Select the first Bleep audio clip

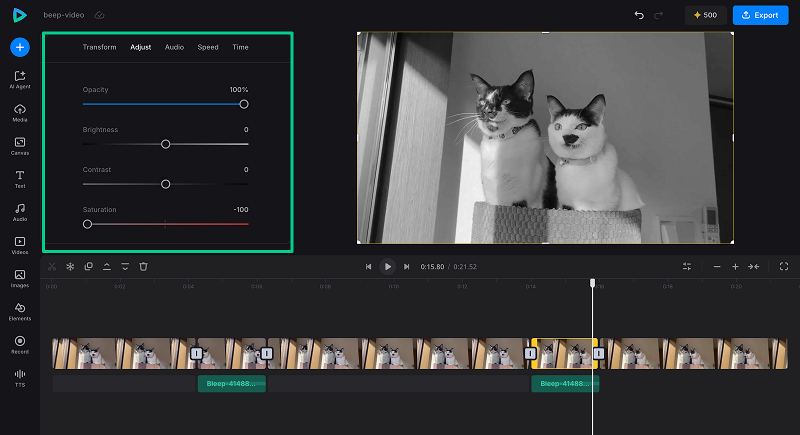(x=232, y=383)
